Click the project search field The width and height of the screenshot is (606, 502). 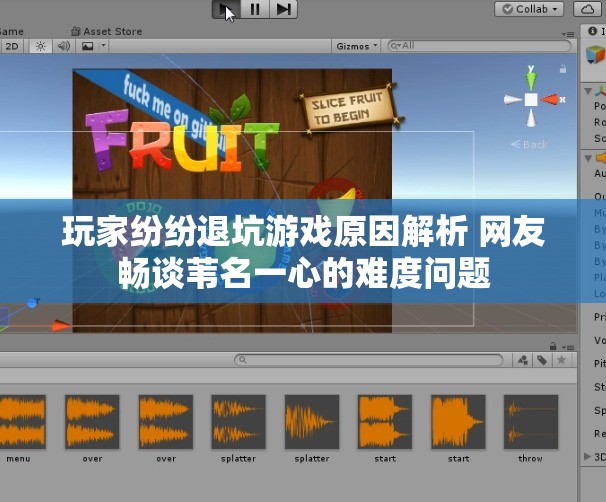tap(369, 360)
